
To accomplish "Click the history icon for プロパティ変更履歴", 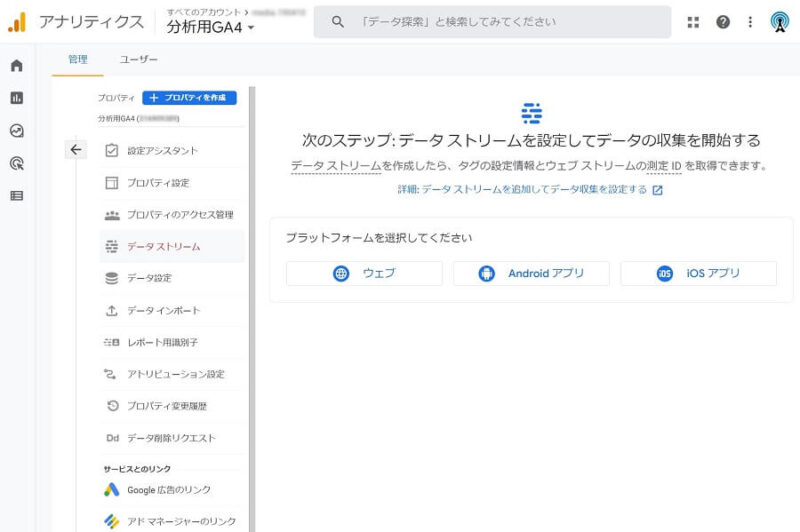I will click(113, 406).
